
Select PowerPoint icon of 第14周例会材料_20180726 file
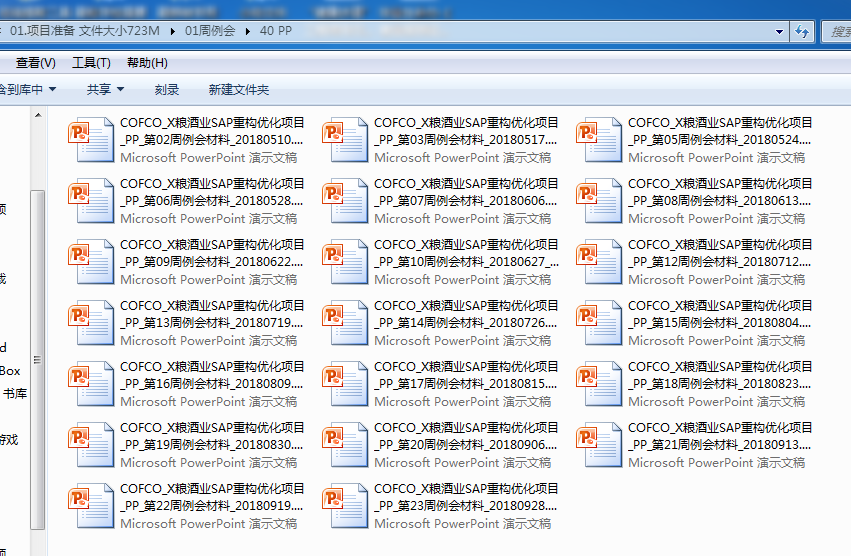coord(345,323)
